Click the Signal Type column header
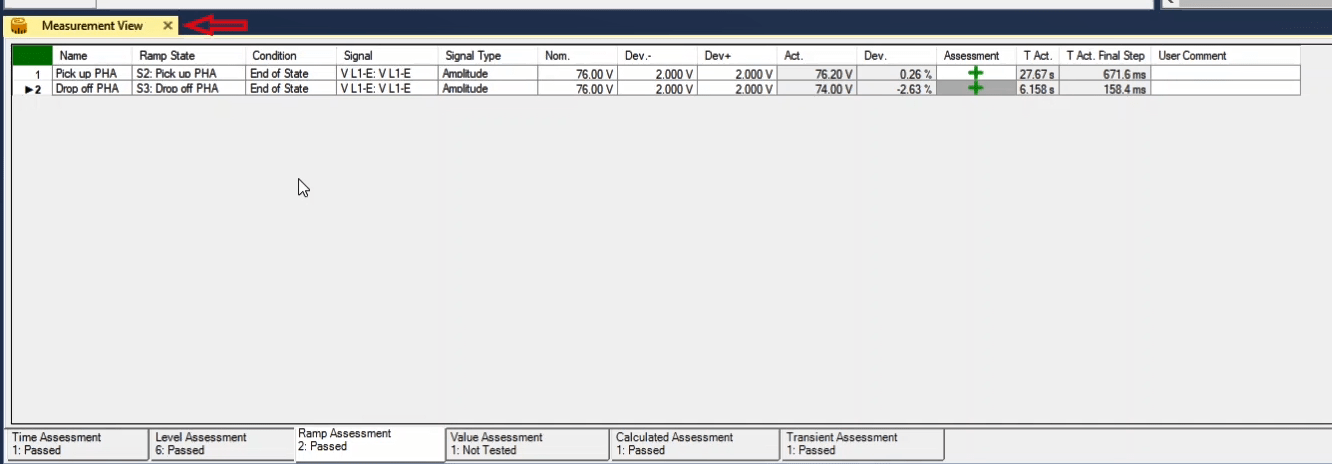 coord(473,56)
